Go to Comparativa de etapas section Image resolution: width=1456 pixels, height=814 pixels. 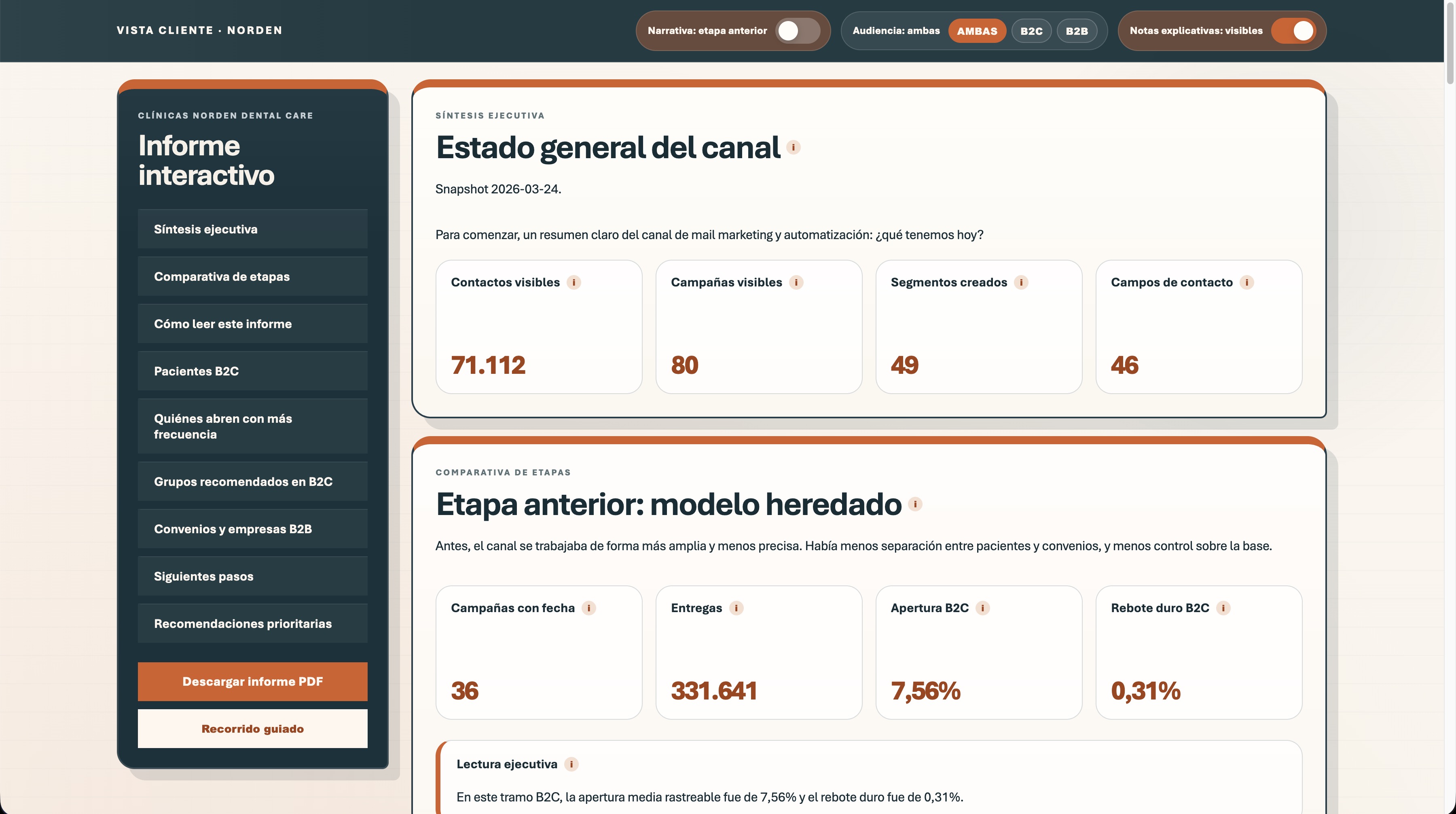click(x=252, y=276)
